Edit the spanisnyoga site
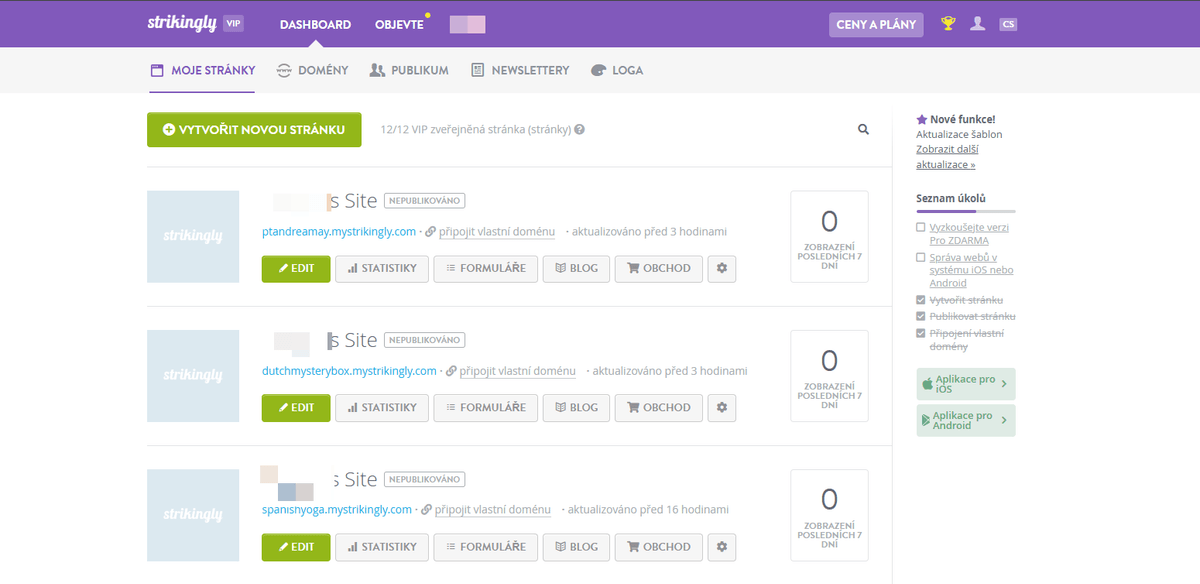 point(296,547)
